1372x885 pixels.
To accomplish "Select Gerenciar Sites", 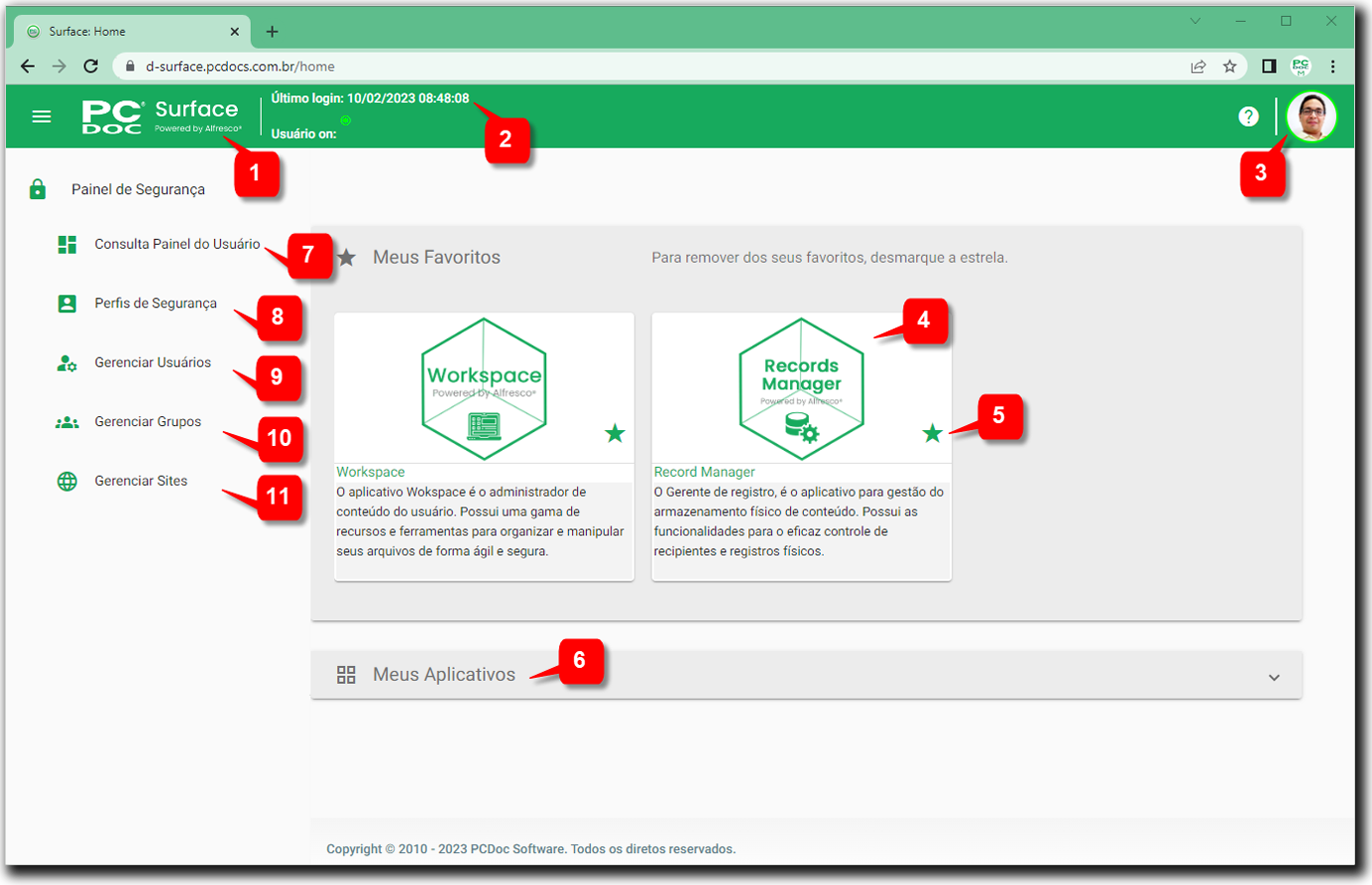I will (x=141, y=481).
